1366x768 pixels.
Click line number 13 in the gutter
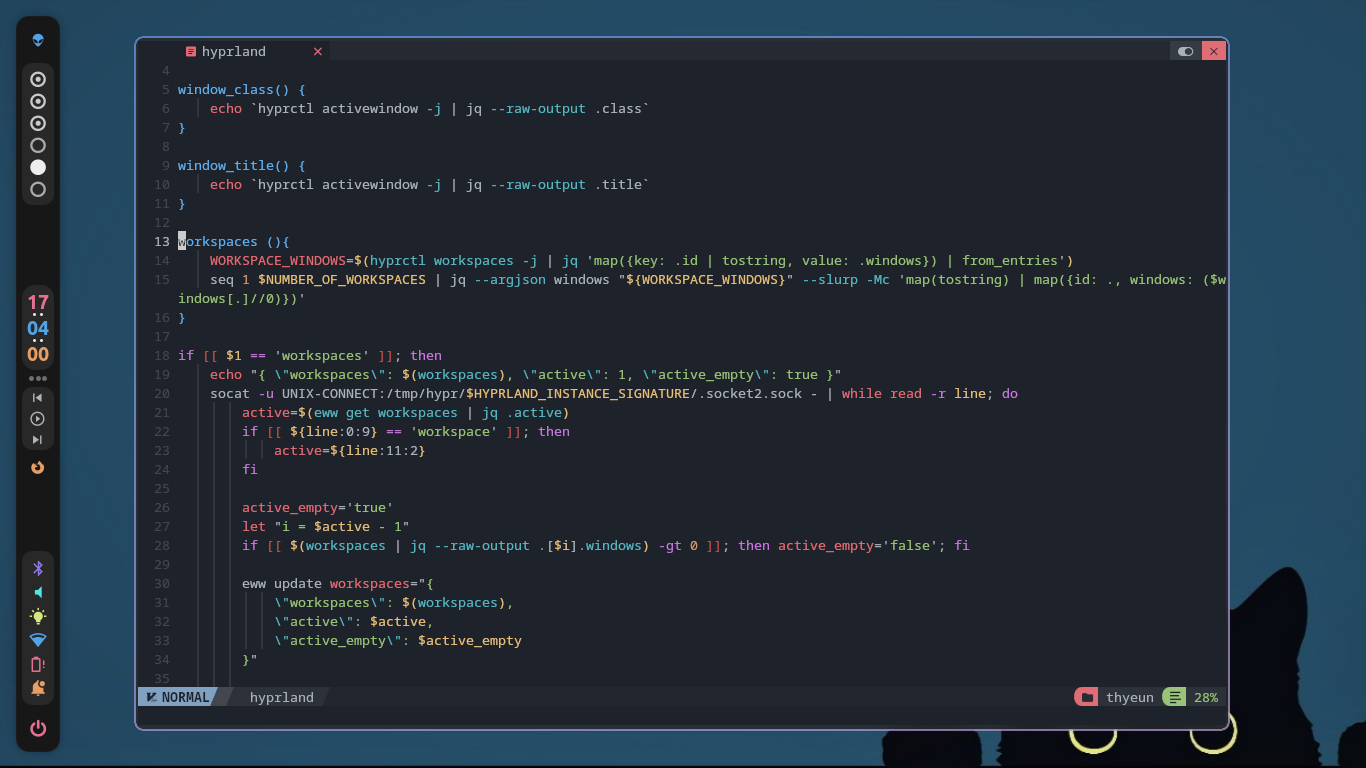click(x=162, y=241)
